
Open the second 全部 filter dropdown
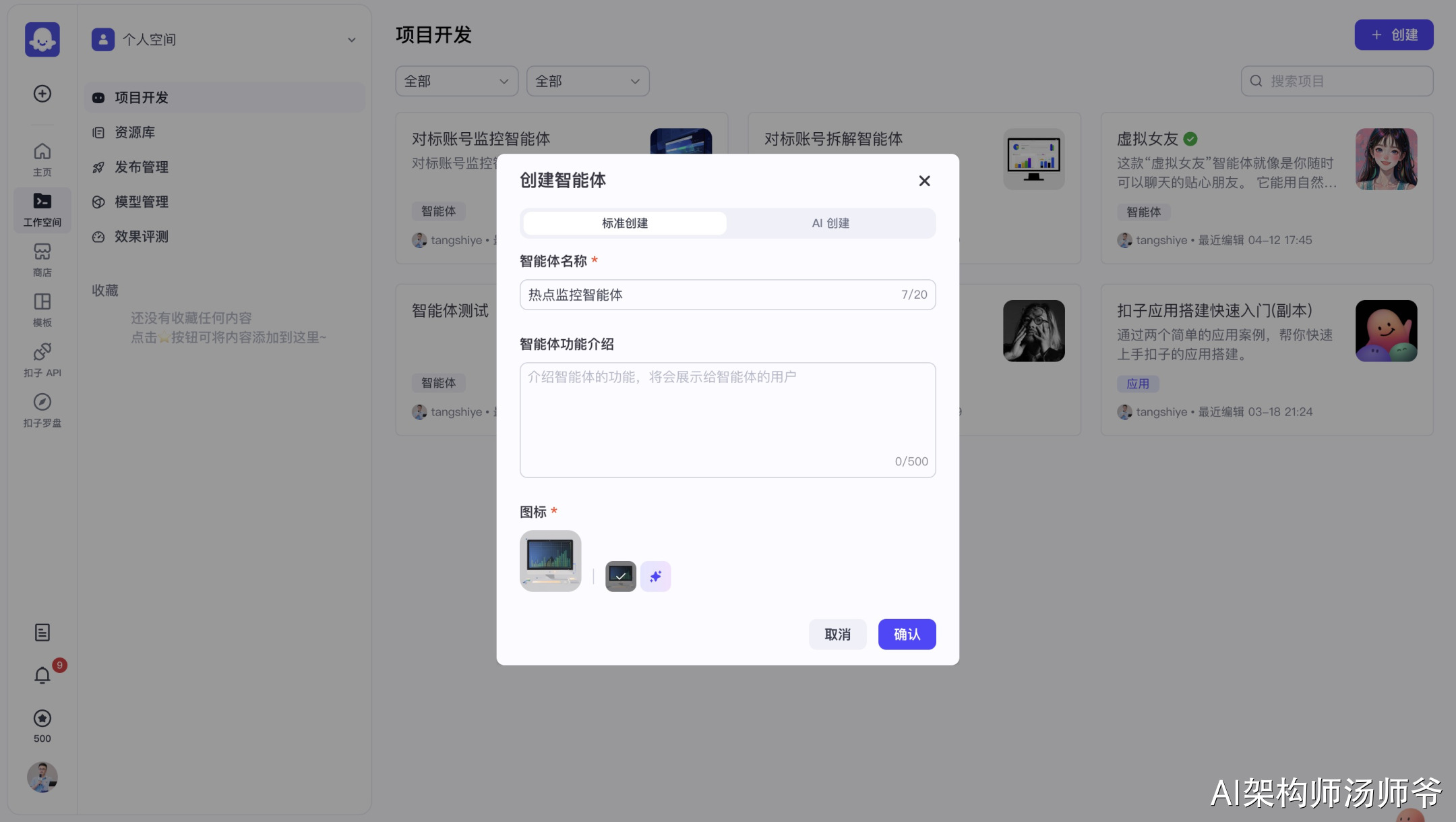(x=587, y=81)
